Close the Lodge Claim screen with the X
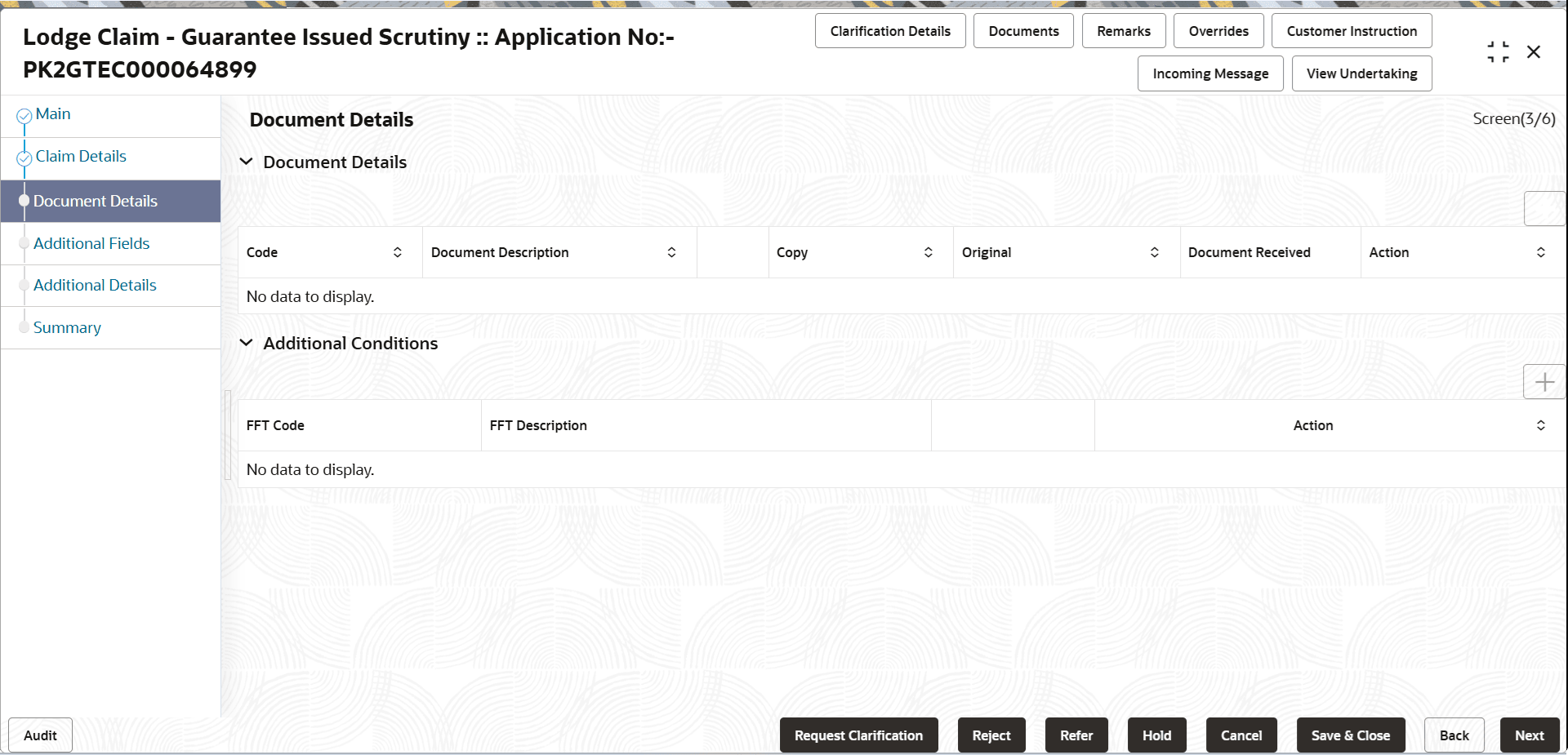The height and width of the screenshot is (755, 1568). click(1534, 52)
